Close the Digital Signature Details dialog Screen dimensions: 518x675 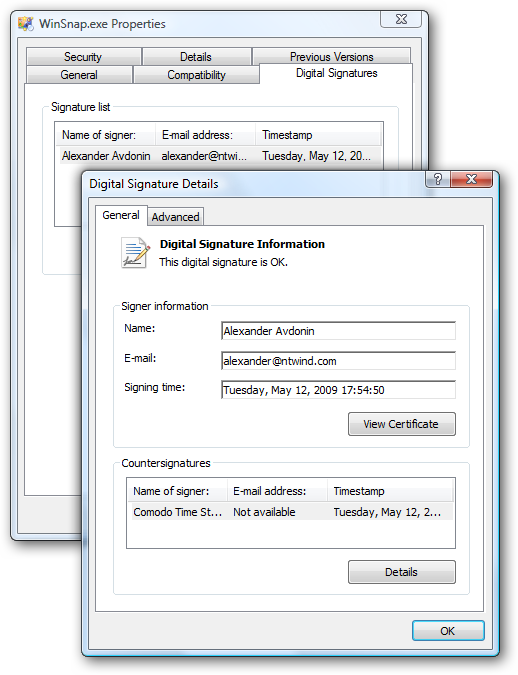(x=471, y=179)
